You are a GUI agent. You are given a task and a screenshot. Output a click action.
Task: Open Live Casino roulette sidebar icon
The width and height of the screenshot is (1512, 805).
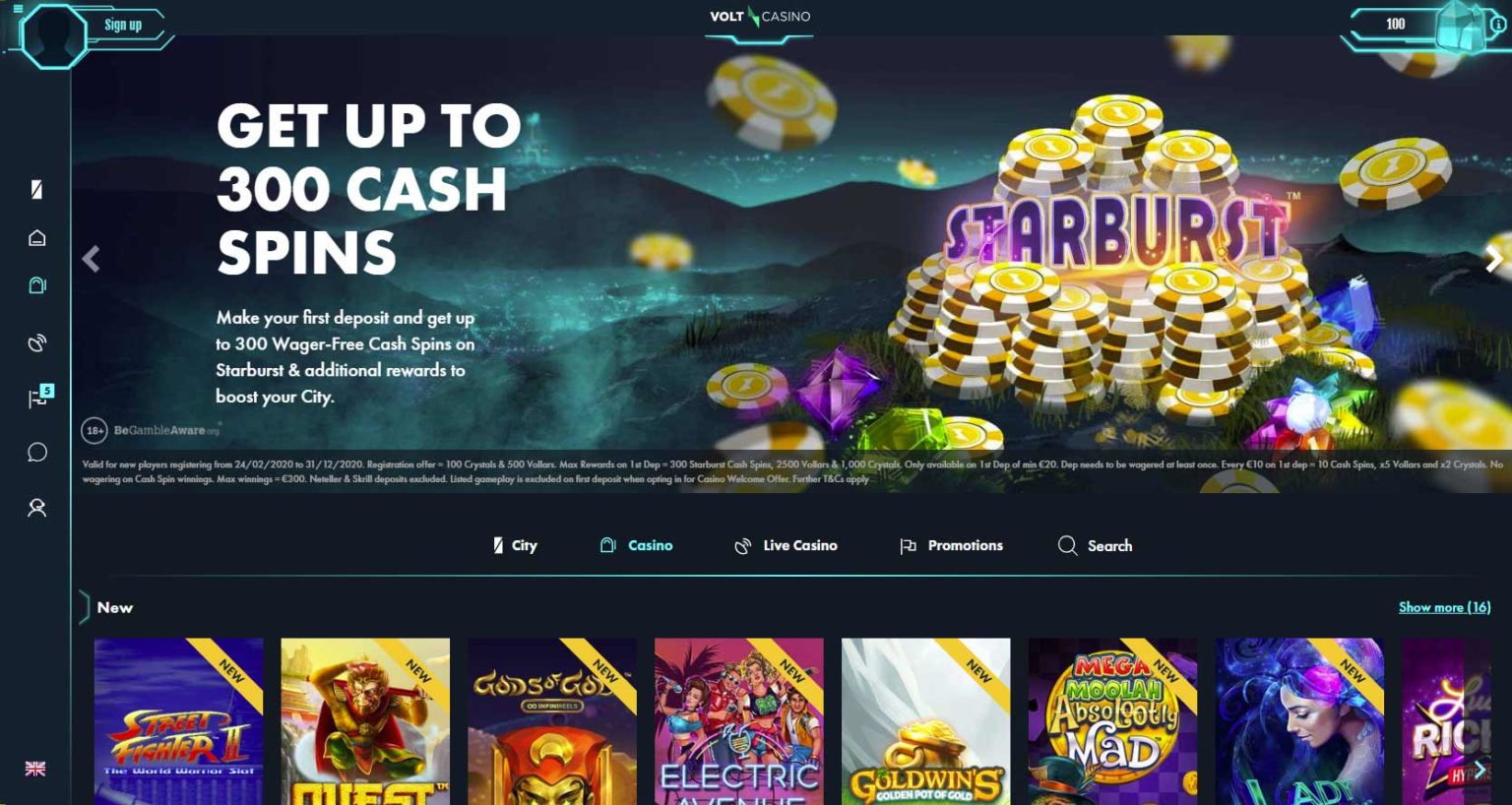(36, 343)
